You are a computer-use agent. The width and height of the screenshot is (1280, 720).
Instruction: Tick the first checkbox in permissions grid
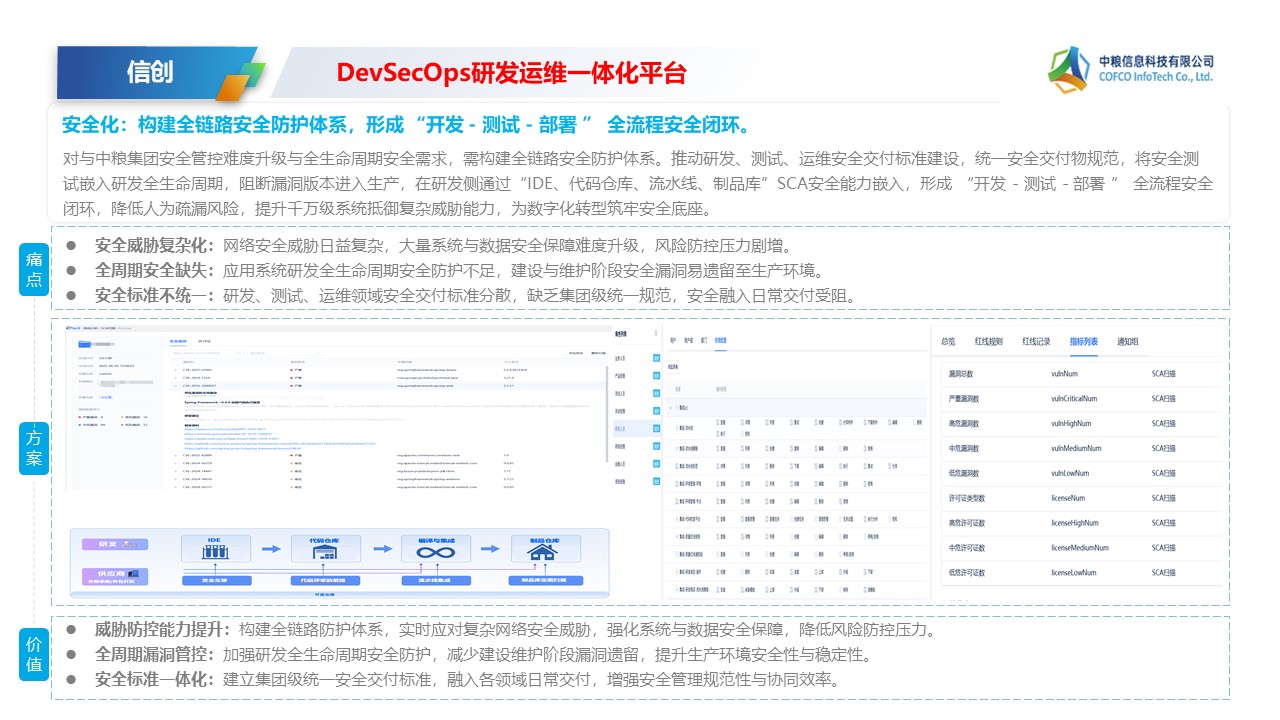click(x=717, y=423)
